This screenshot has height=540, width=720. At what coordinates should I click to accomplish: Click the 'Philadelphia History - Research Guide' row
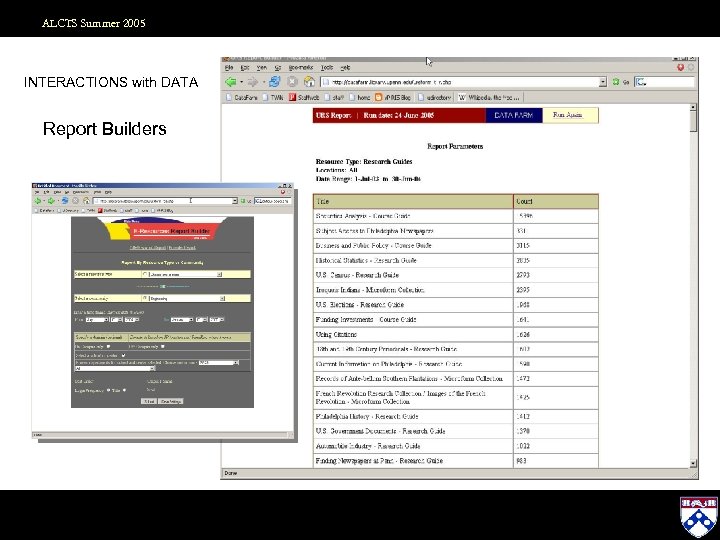click(x=456, y=416)
